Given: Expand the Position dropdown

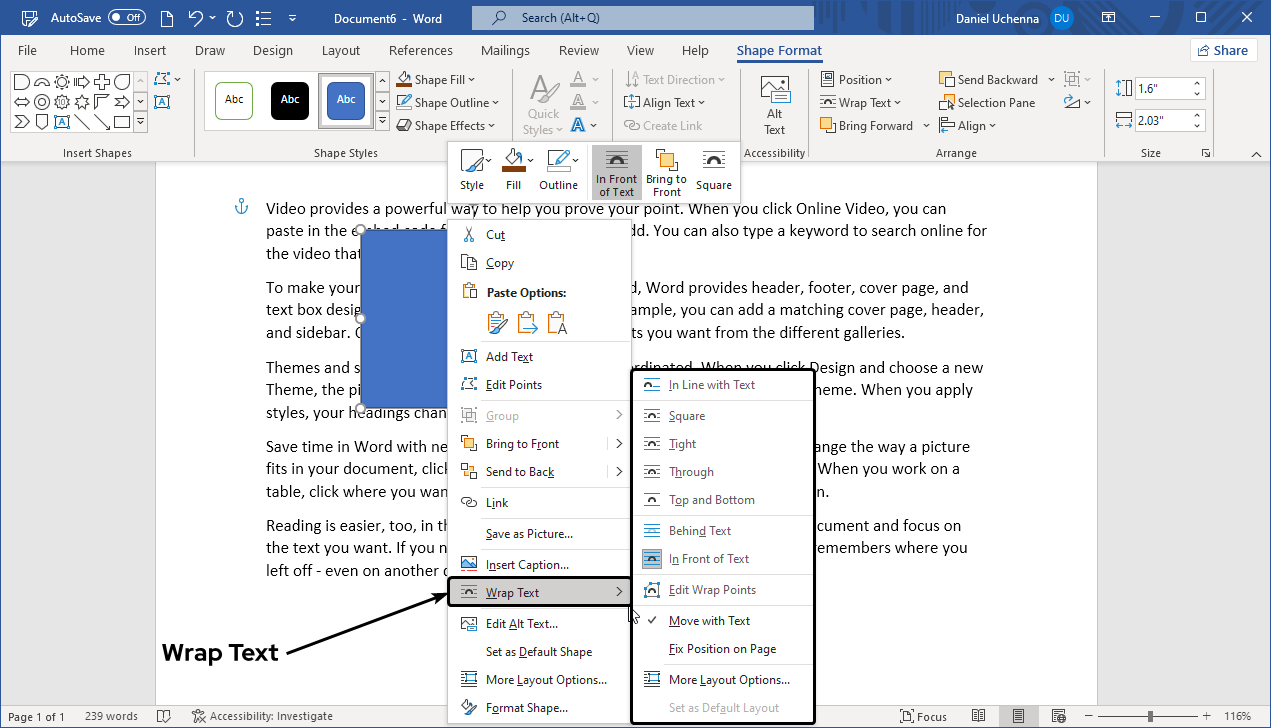Looking at the screenshot, I should click(x=858, y=79).
